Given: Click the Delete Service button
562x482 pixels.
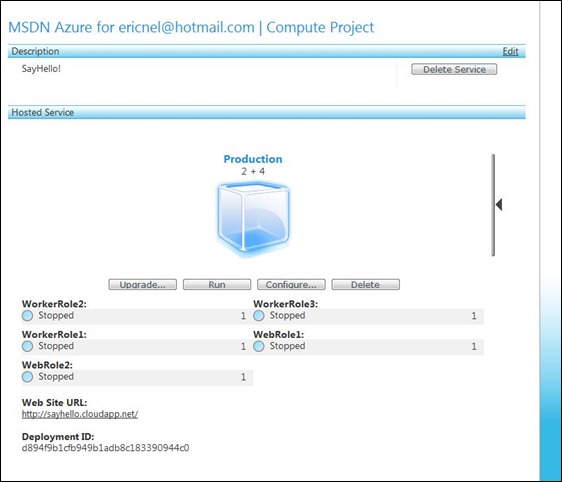Looking at the screenshot, I should [x=454, y=69].
